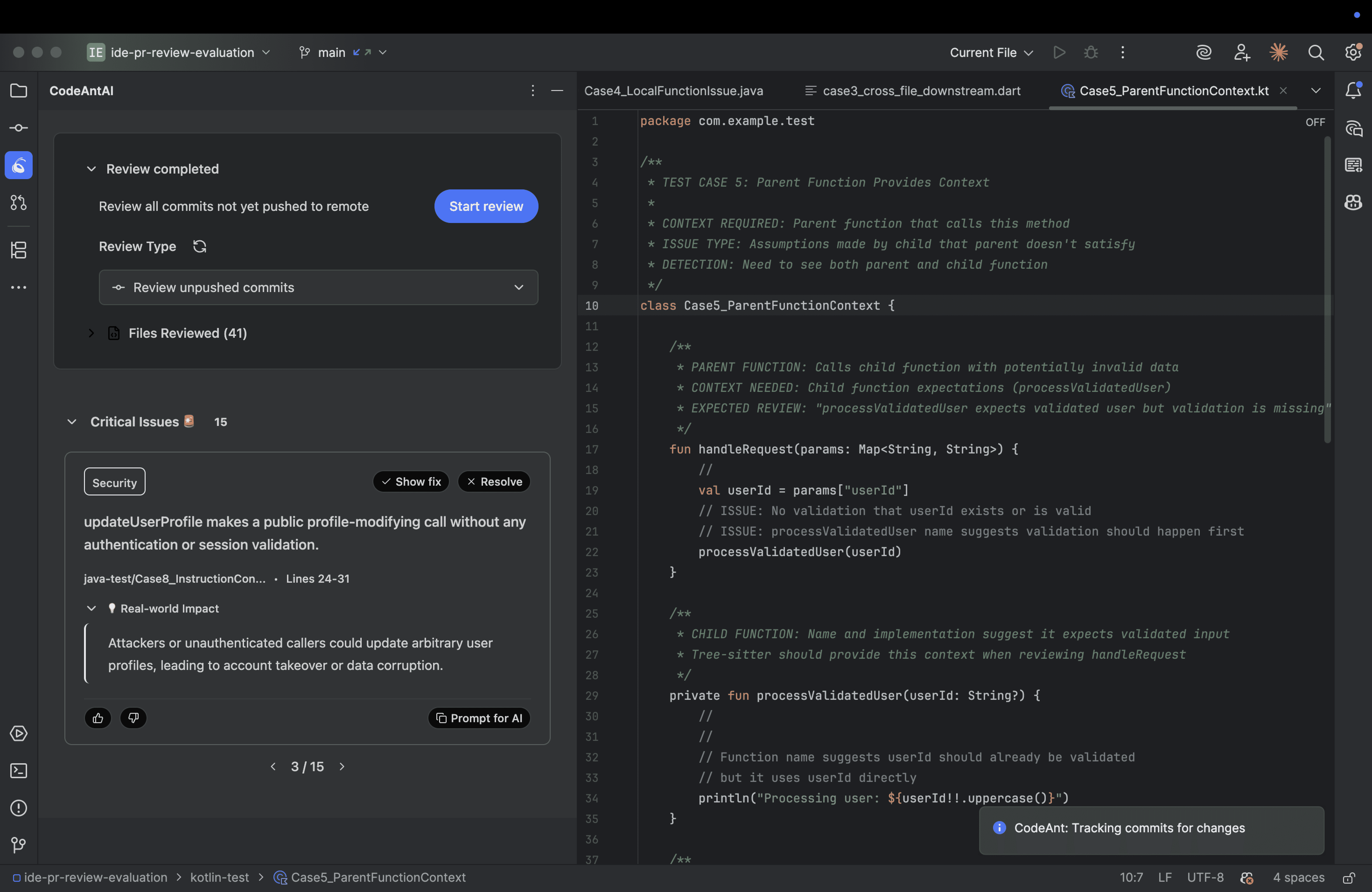Open the Terminal tool window
The image size is (1372, 892).
[18, 771]
